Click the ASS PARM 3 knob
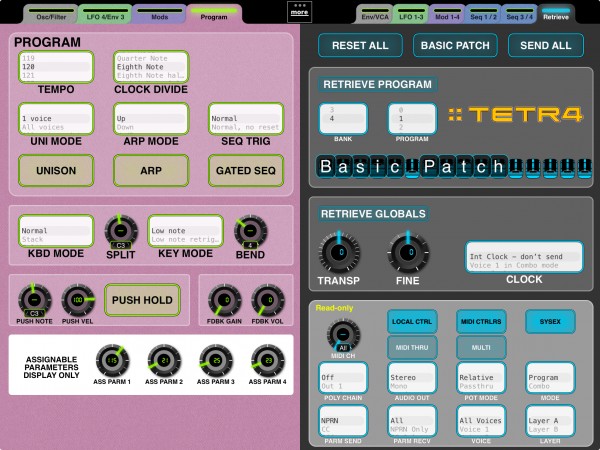600x450 pixels. [216, 360]
